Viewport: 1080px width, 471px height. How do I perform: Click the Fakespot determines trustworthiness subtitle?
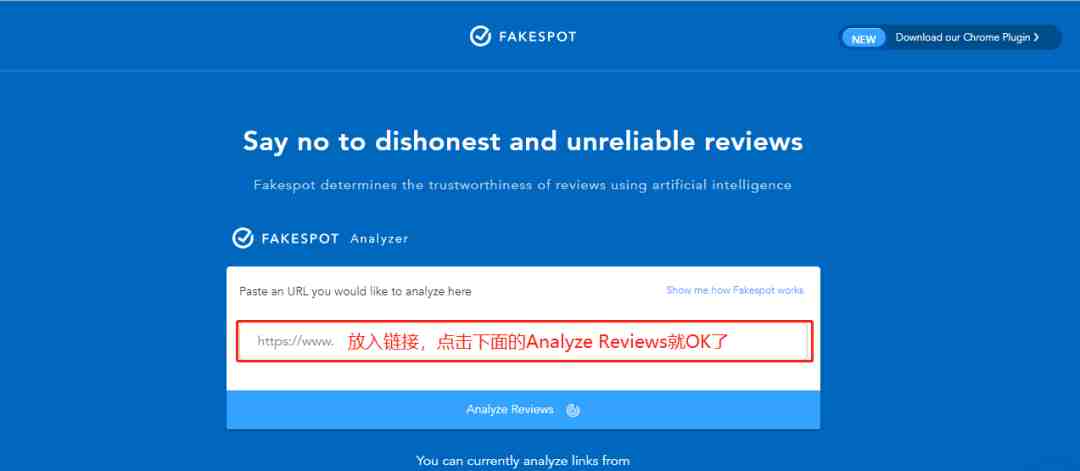pyautogui.click(x=522, y=185)
